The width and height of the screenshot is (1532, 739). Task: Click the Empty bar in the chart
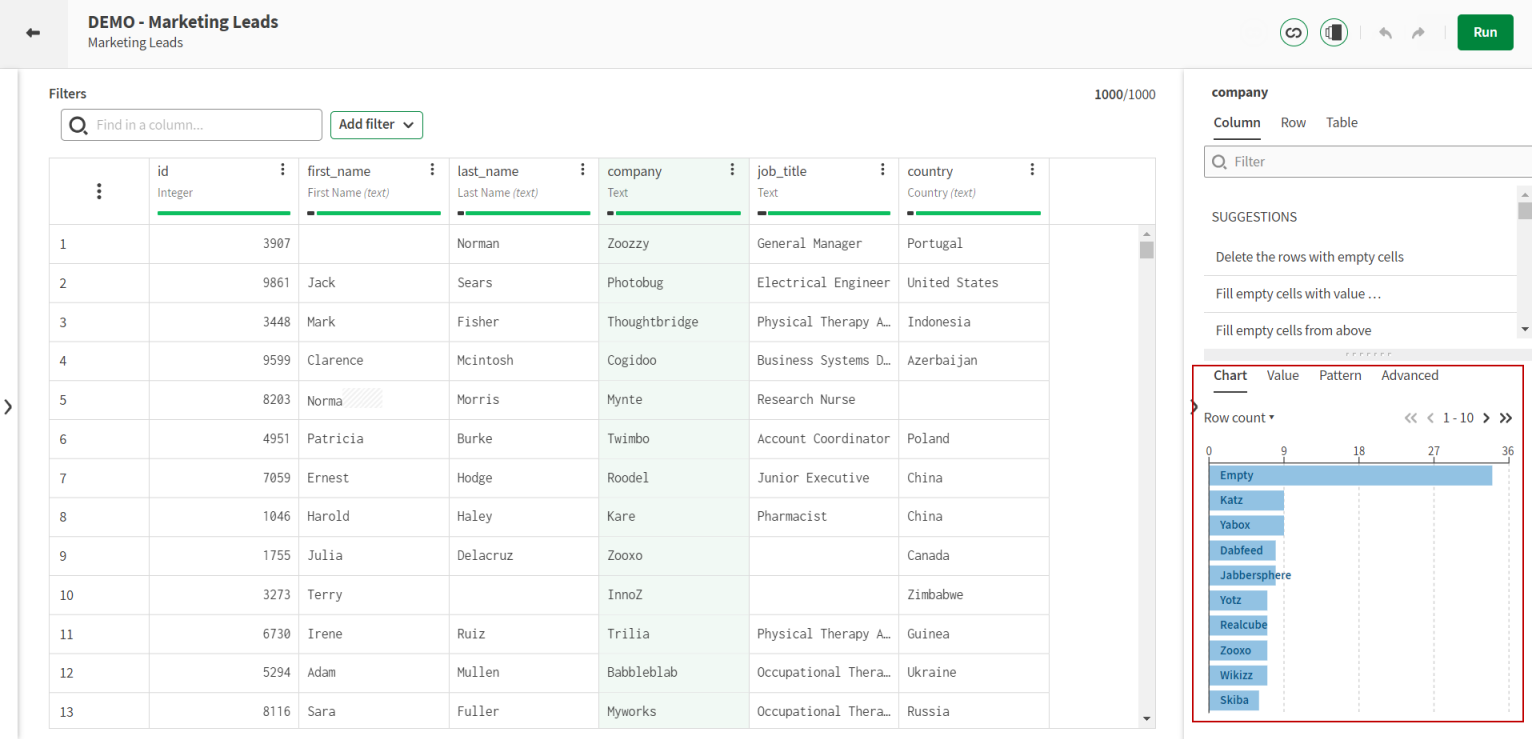[1349, 476]
